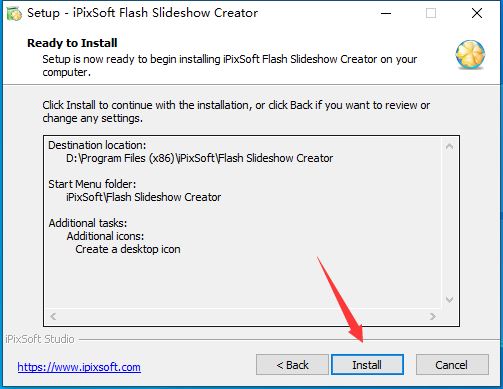The height and width of the screenshot is (389, 503).
Task: Click the right arrow of horizontal scrollbar
Action: [x=433, y=316]
